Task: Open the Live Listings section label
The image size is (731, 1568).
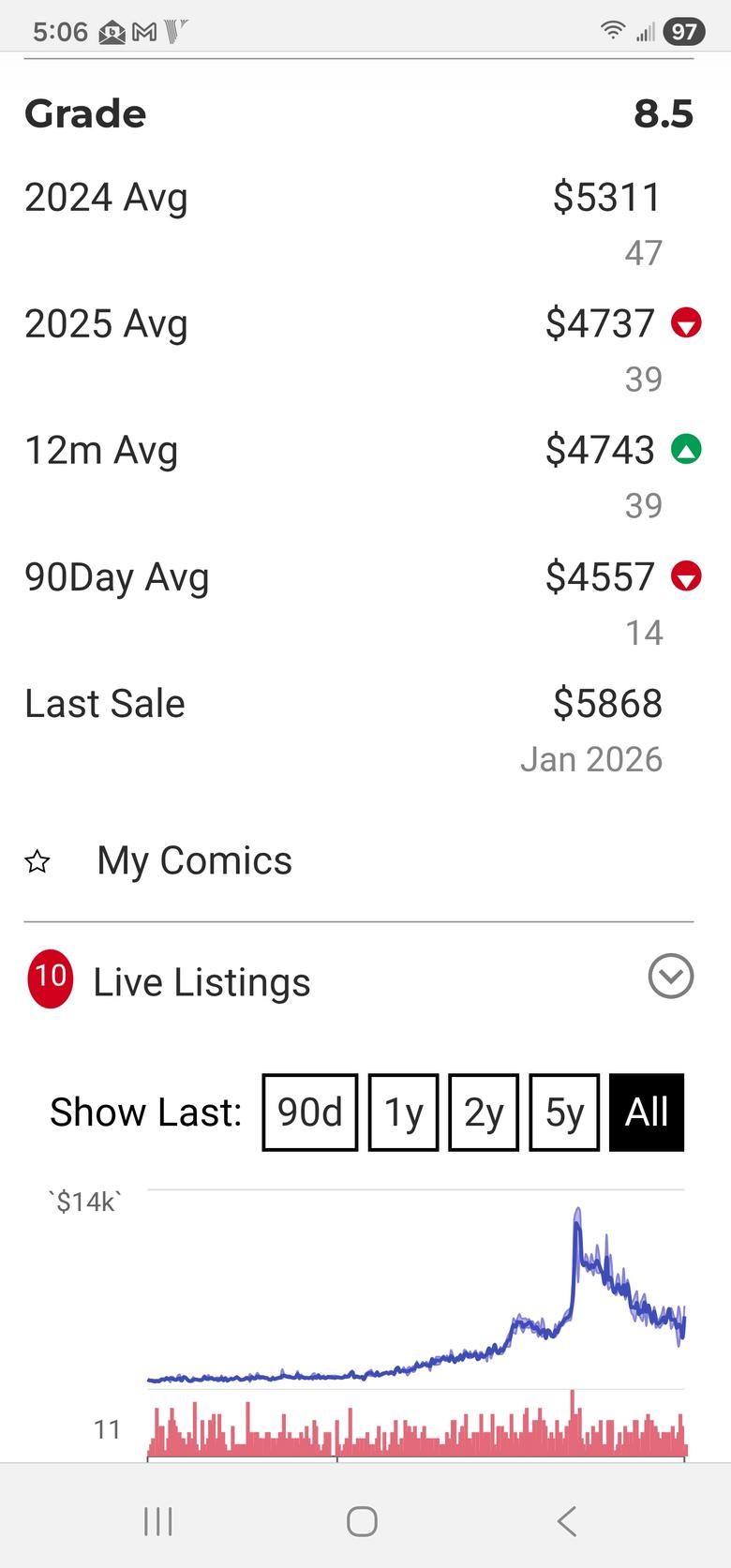Action: click(201, 982)
